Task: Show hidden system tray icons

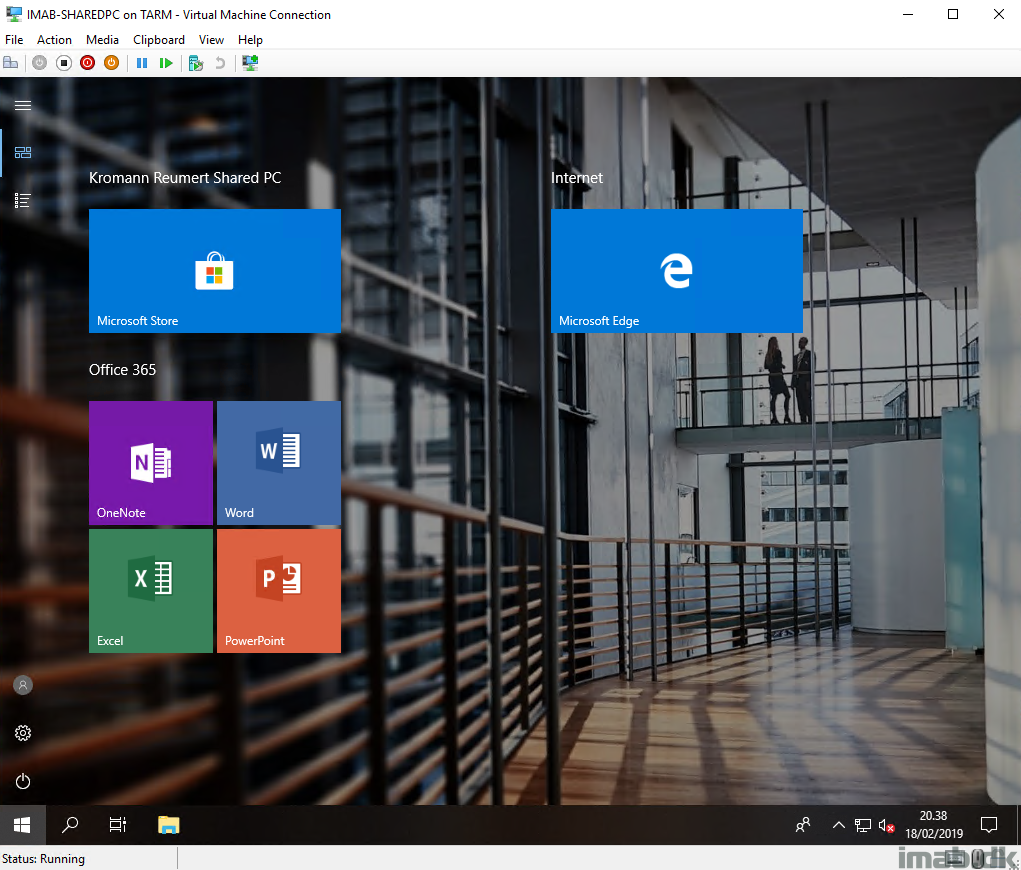Action: coord(839,826)
